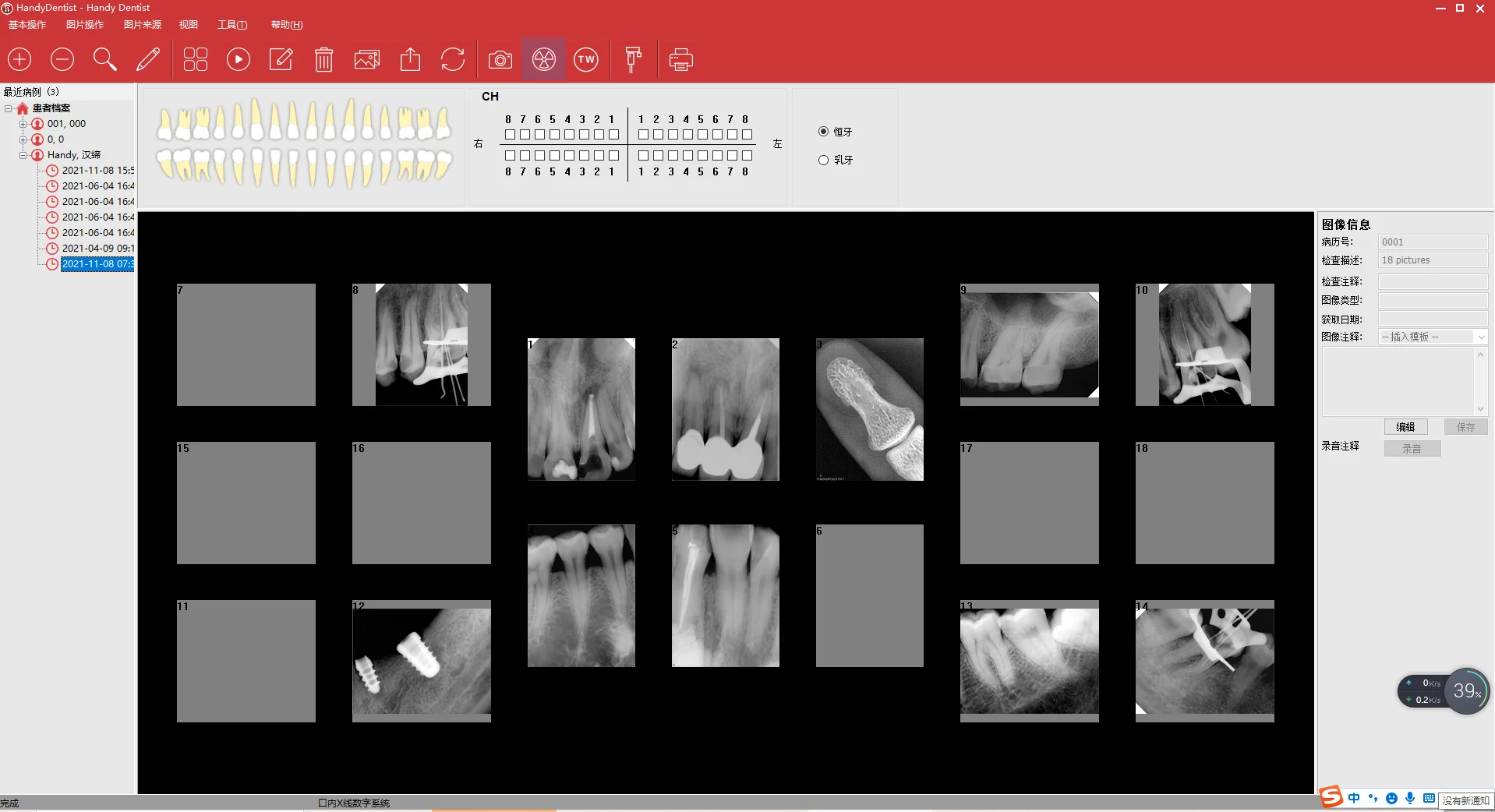
Task: Open the 工具(T) menu
Action: (232, 25)
